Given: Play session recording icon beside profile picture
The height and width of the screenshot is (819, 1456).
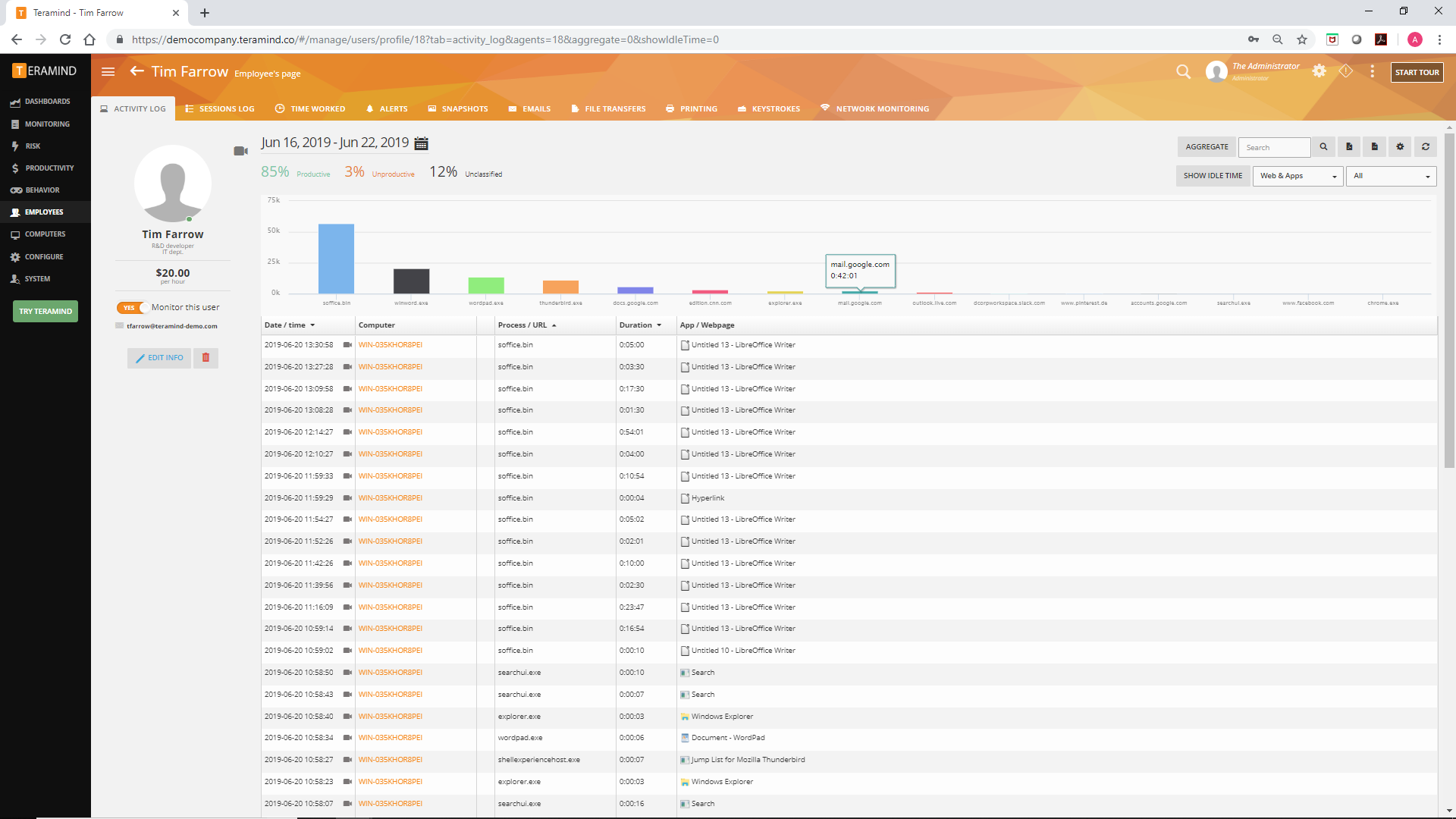Looking at the screenshot, I should pyautogui.click(x=240, y=151).
